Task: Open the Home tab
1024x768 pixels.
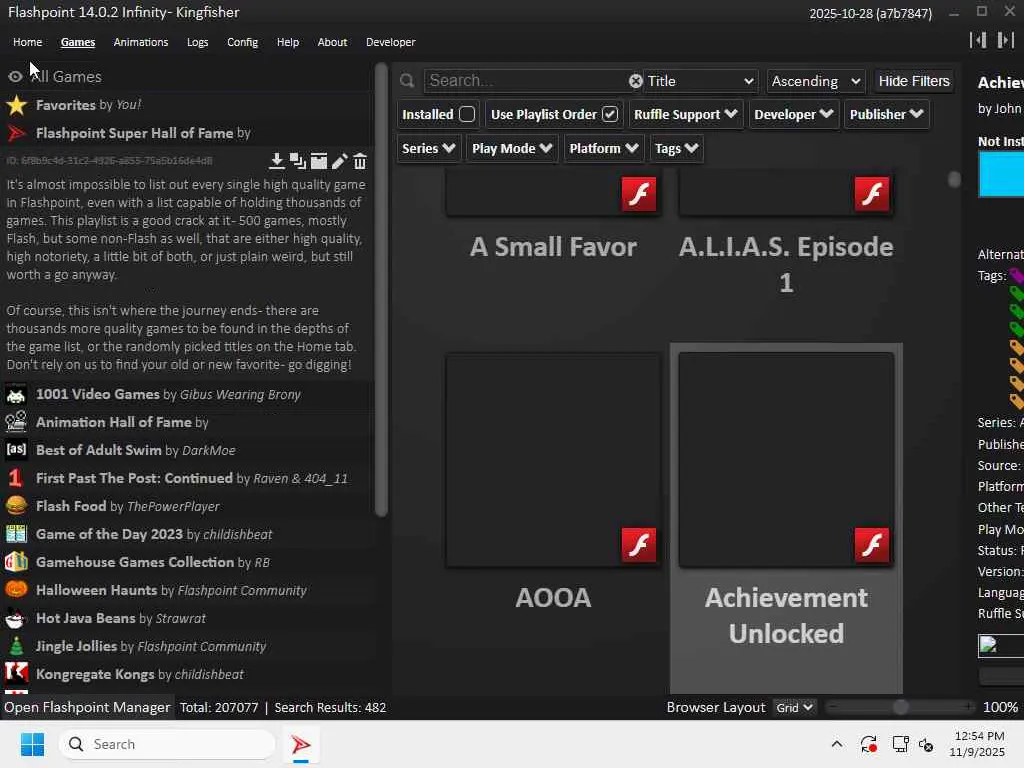Action: pos(27,42)
